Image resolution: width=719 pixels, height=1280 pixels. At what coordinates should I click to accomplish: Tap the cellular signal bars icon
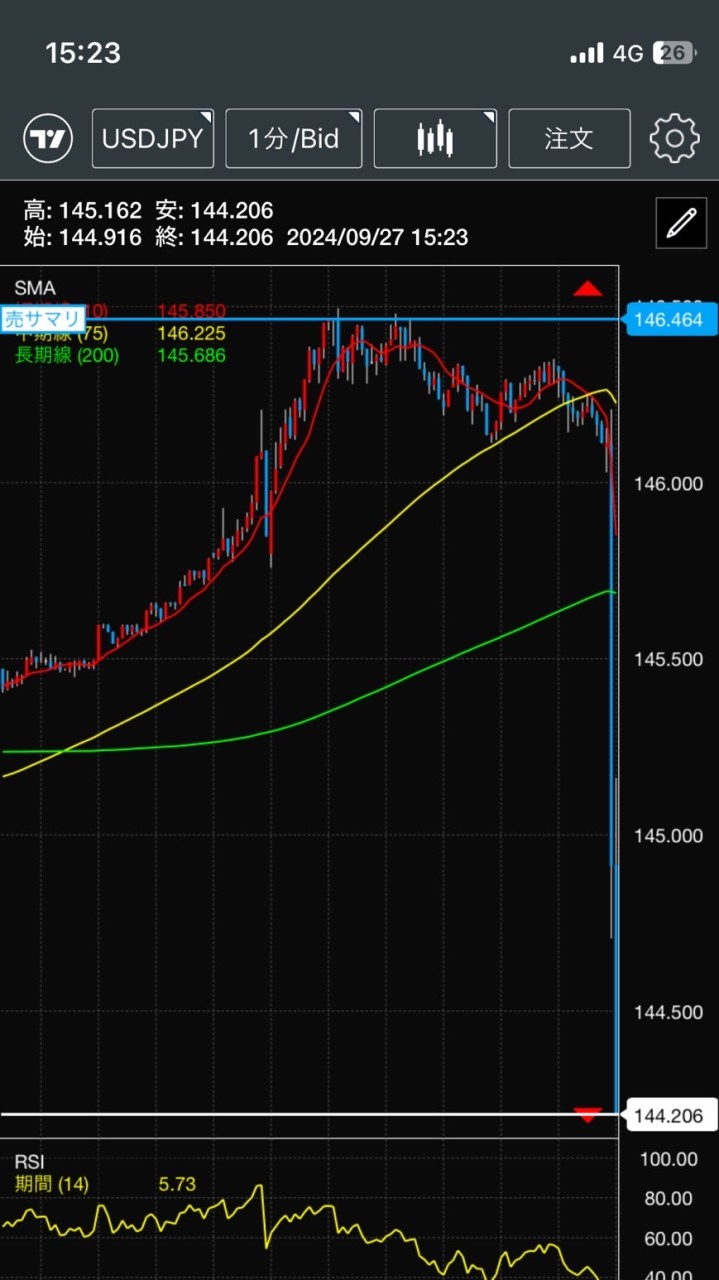tap(587, 53)
